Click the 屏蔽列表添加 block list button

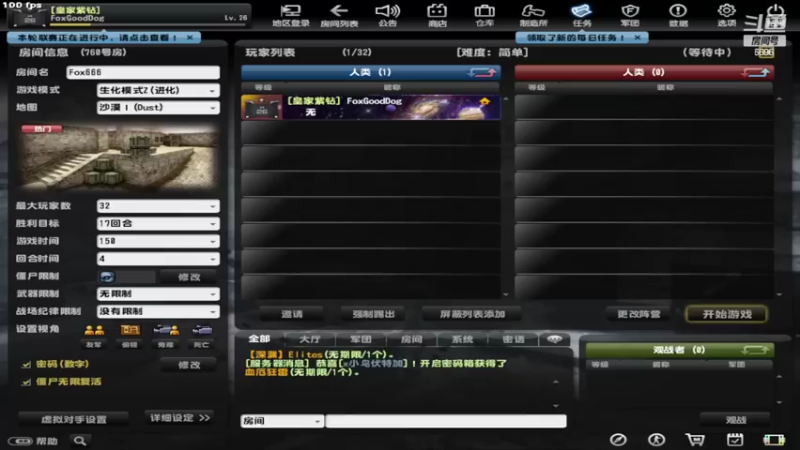pyautogui.click(x=472, y=314)
